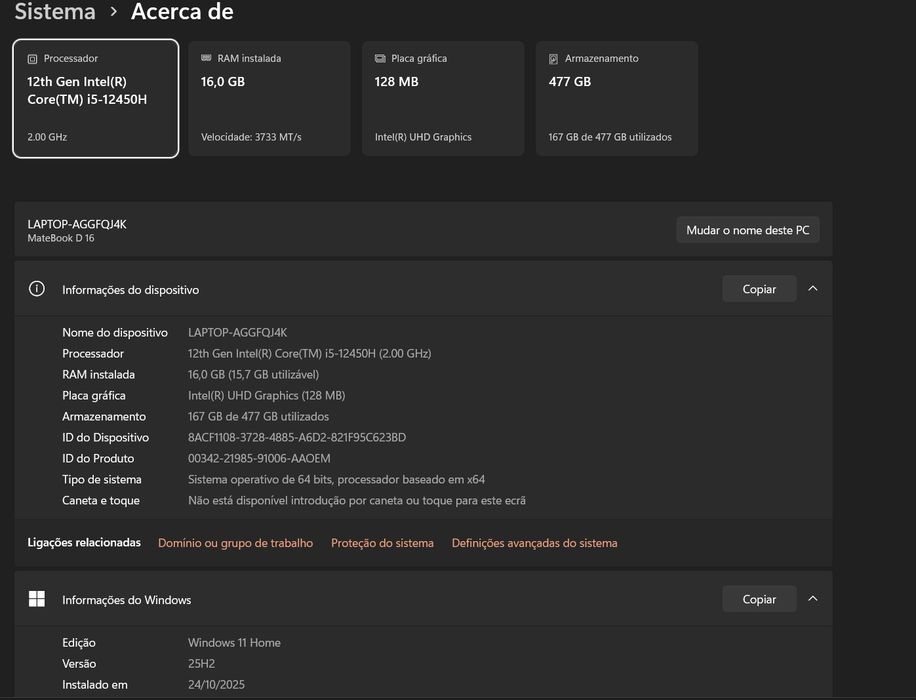
Task: Click the Acerca de page title
Action: click(x=182, y=12)
